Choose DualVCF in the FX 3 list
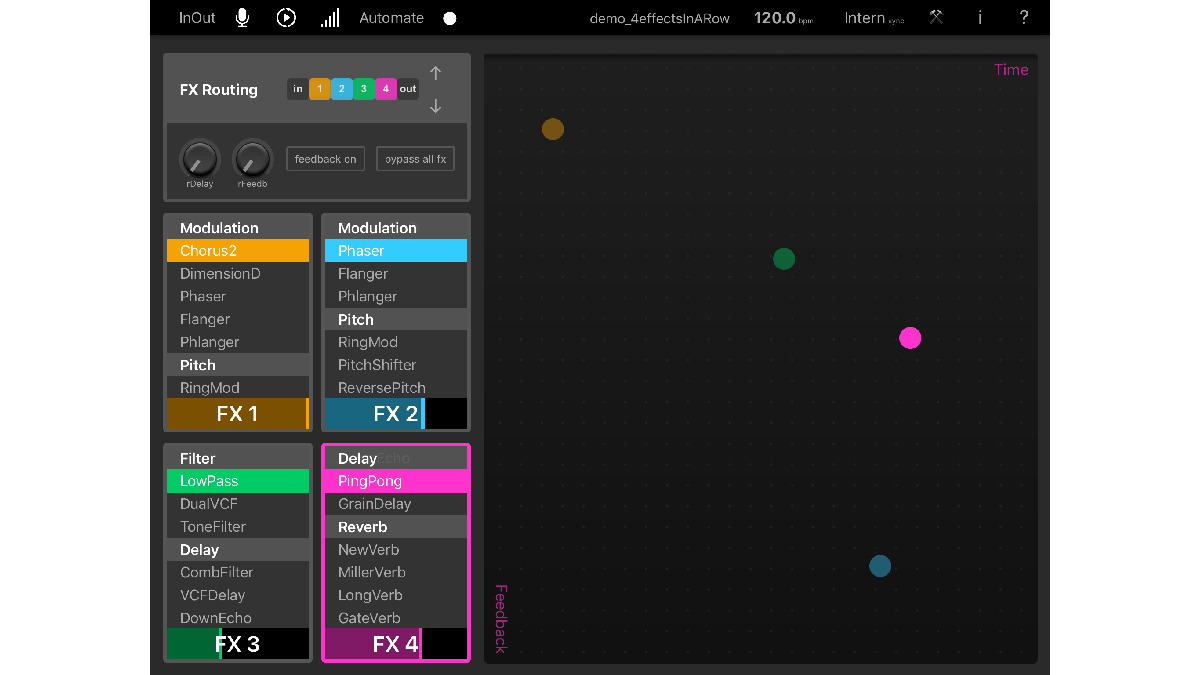 238,504
